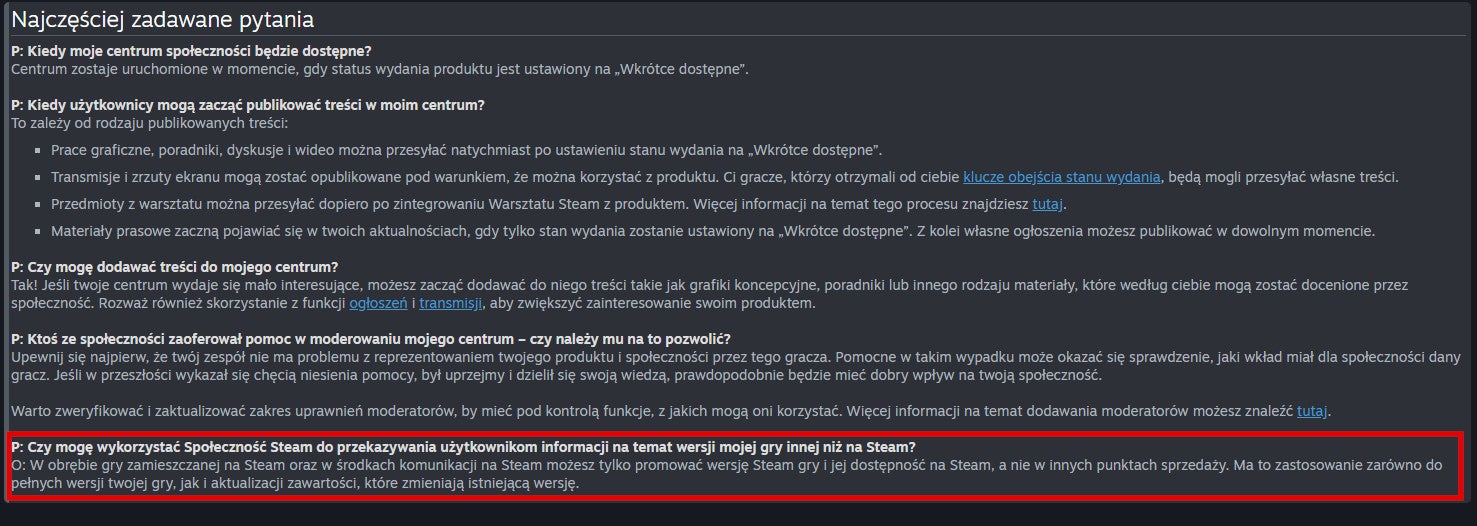Select question "Kiedy użytkownicy mogą zacząć publikować treści"

click(248, 105)
